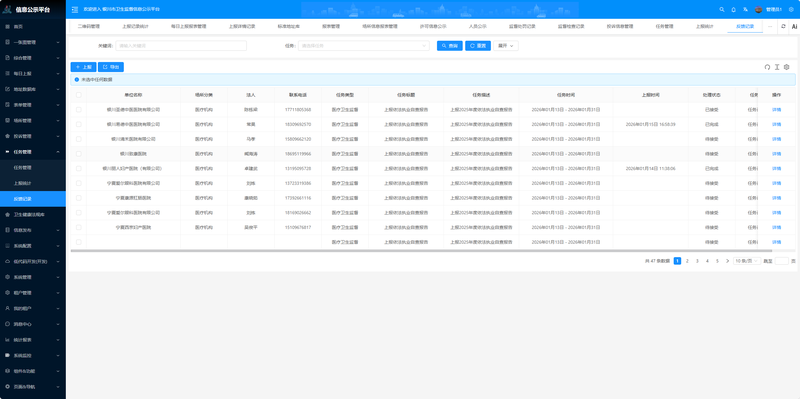Switch to the 监督检查记录 tab
Screen dimensions: 800x399
[571, 26]
